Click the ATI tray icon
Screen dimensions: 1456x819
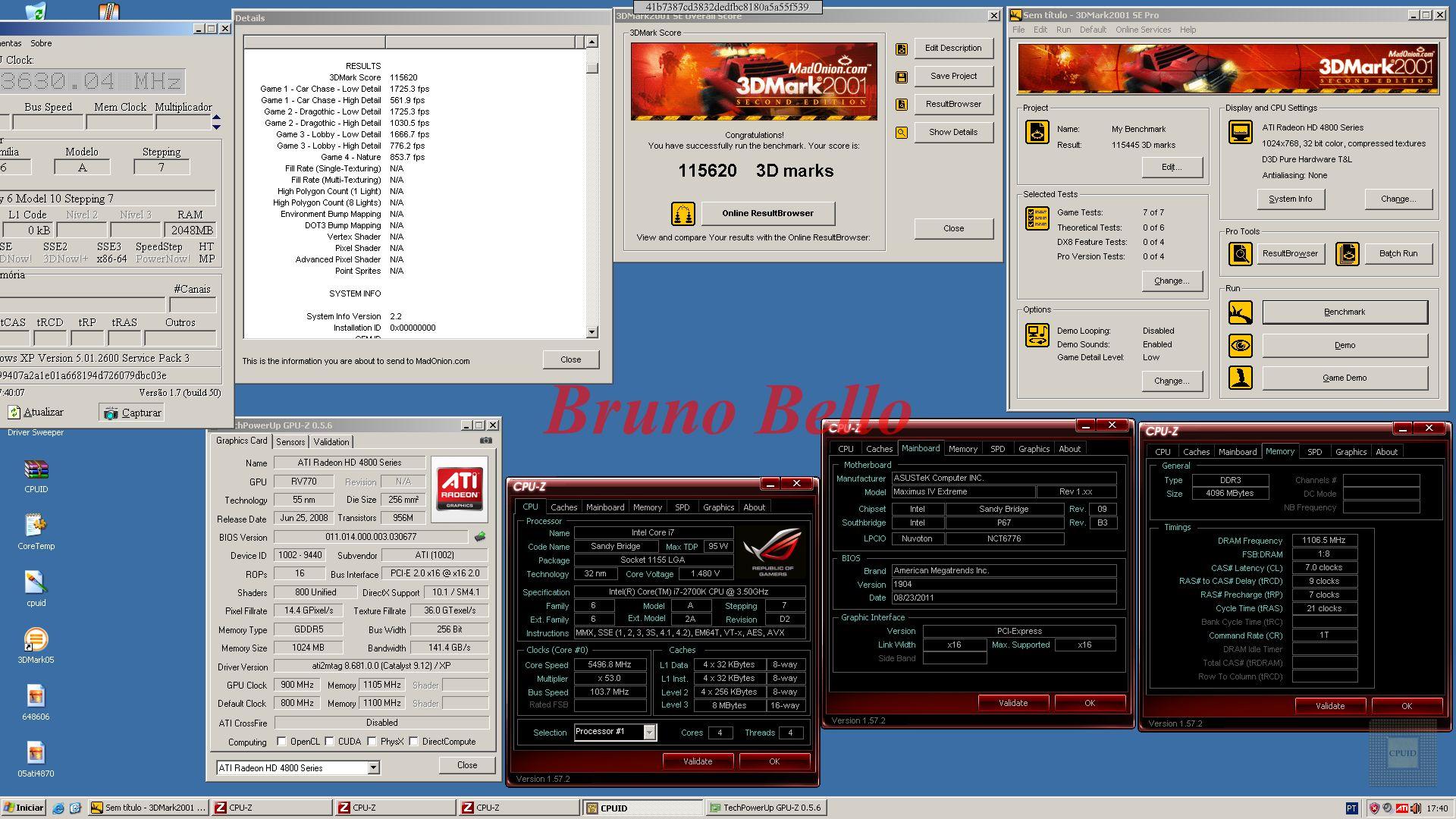[1402, 808]
